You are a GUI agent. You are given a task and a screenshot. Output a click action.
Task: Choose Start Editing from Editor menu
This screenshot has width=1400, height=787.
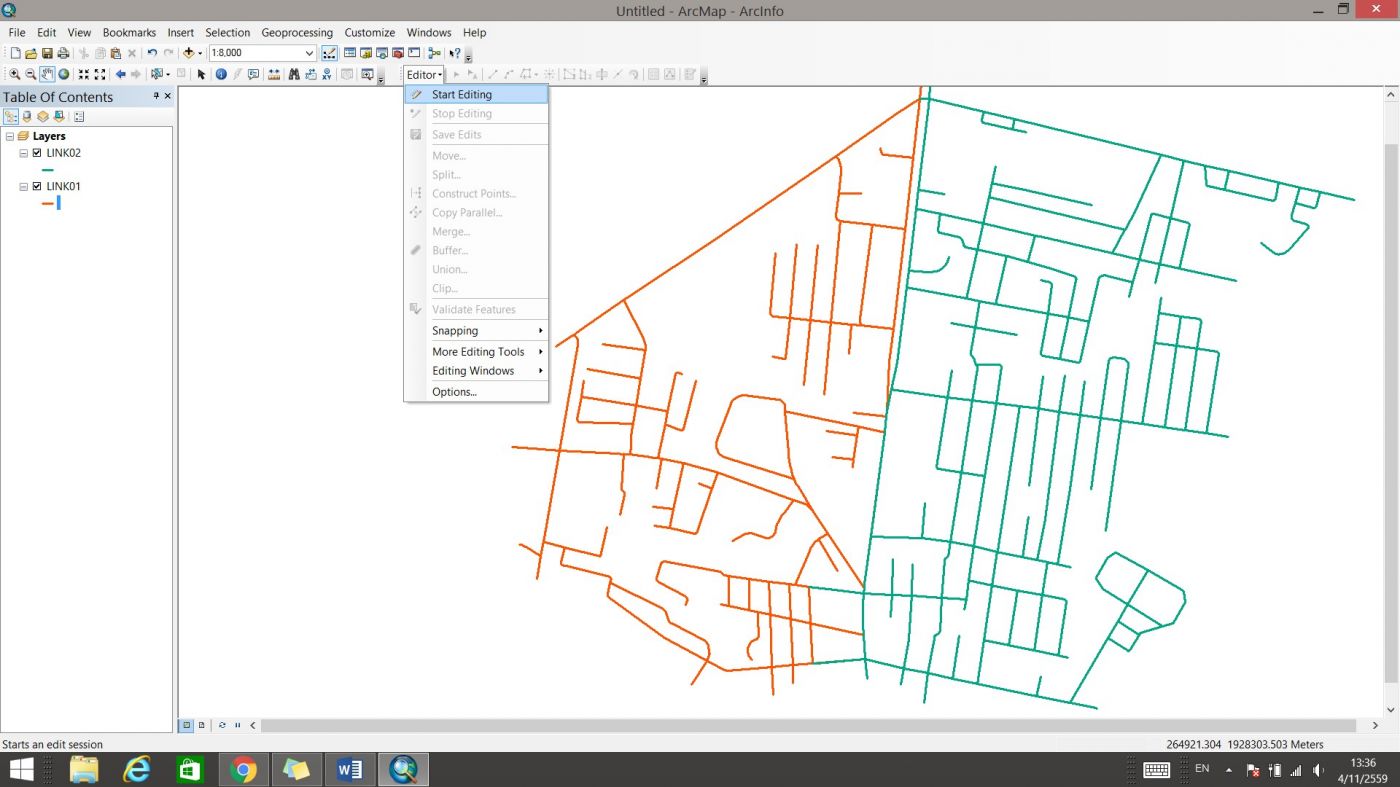461,95
